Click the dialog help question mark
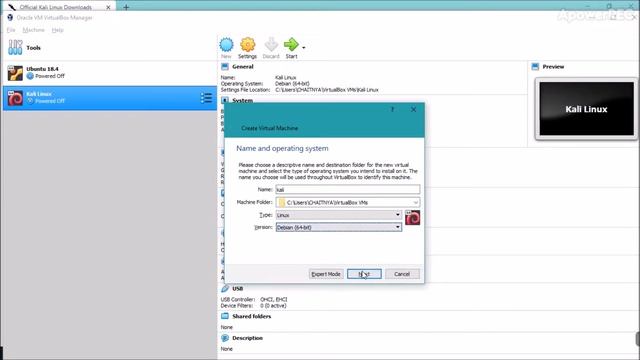The height and width of the screenshot is (360, 640). click(x=392, y=109)
